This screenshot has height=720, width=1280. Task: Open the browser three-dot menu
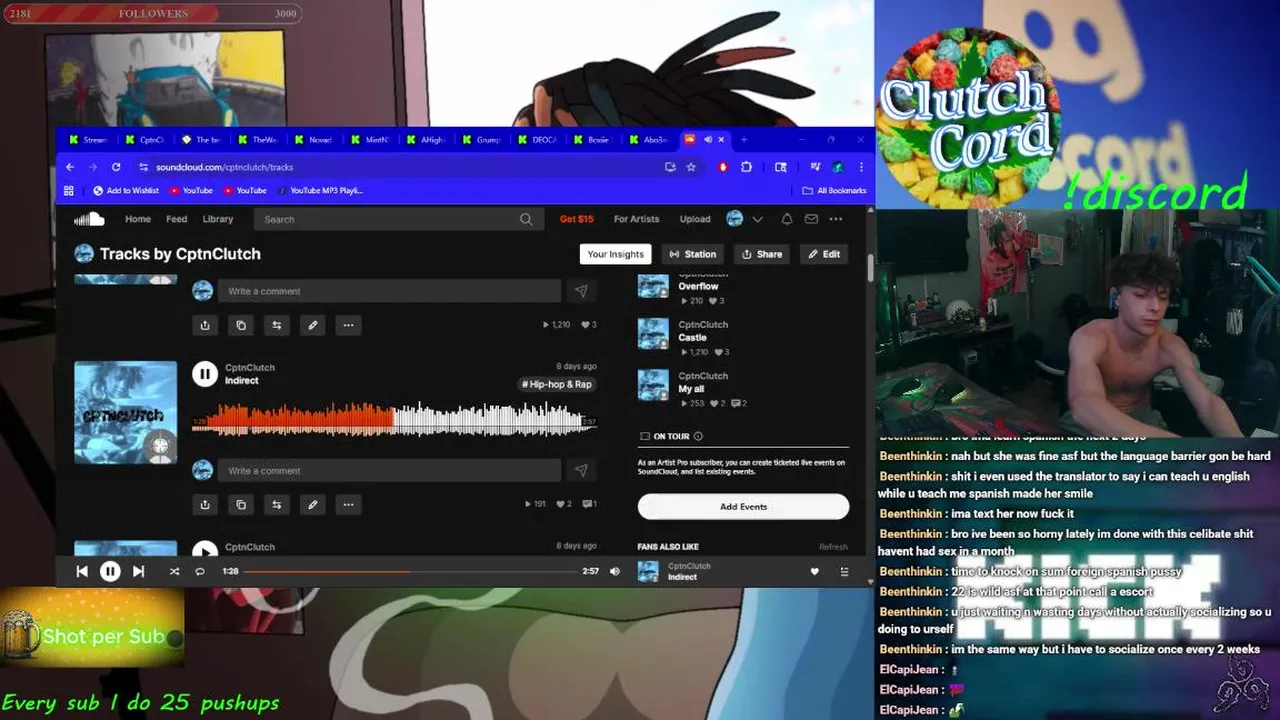(861, 167)
